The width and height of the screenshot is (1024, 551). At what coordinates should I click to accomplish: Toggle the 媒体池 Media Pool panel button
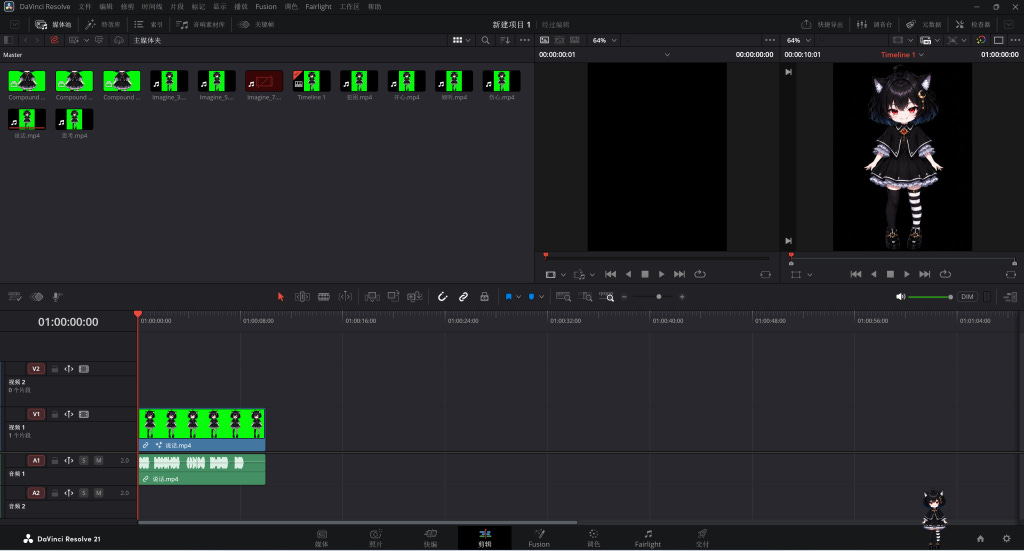[x=54, y=24]
